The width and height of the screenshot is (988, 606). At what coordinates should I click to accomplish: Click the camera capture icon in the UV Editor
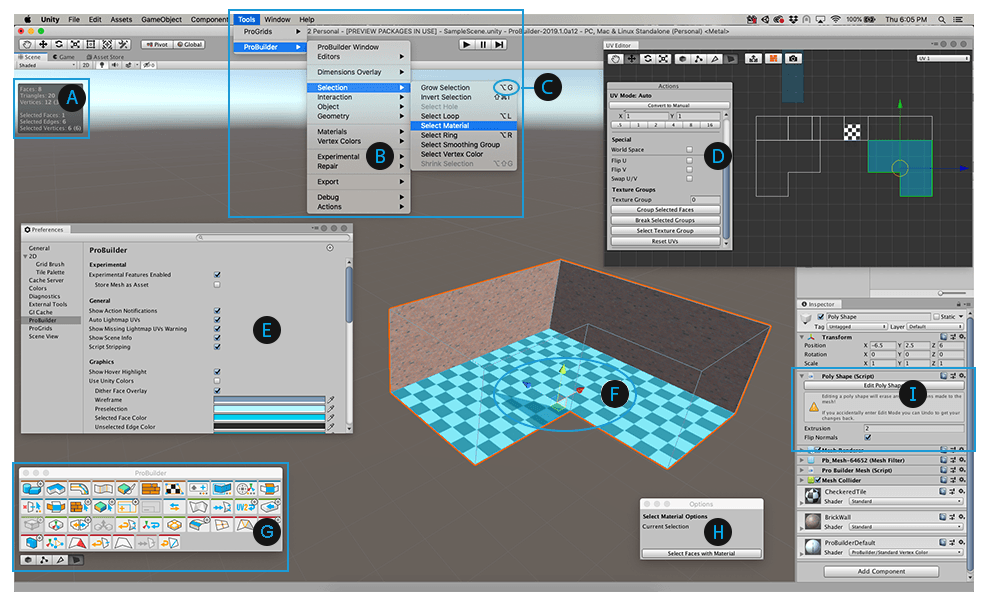793,59
